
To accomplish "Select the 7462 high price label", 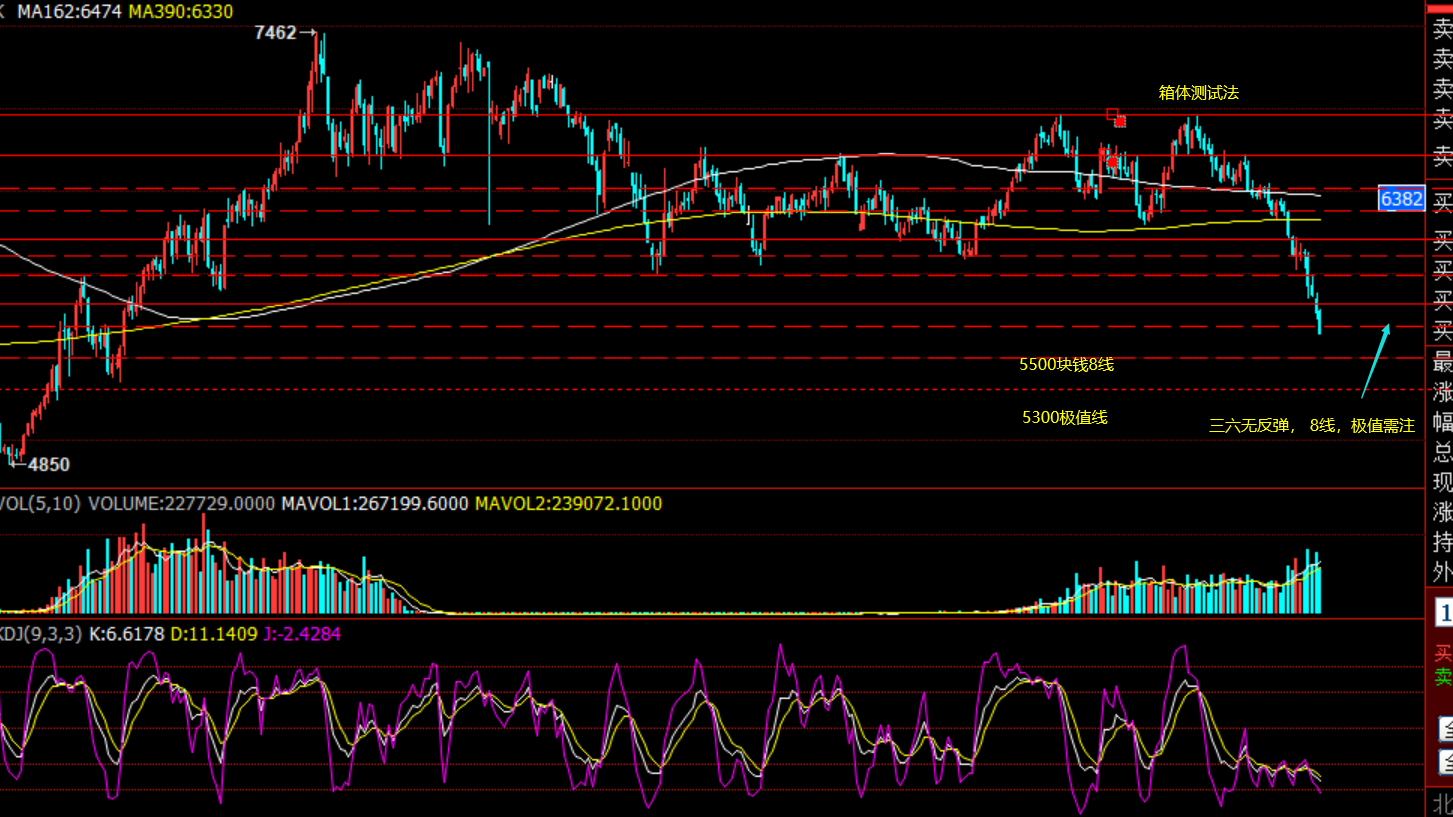I will point(275,32).
